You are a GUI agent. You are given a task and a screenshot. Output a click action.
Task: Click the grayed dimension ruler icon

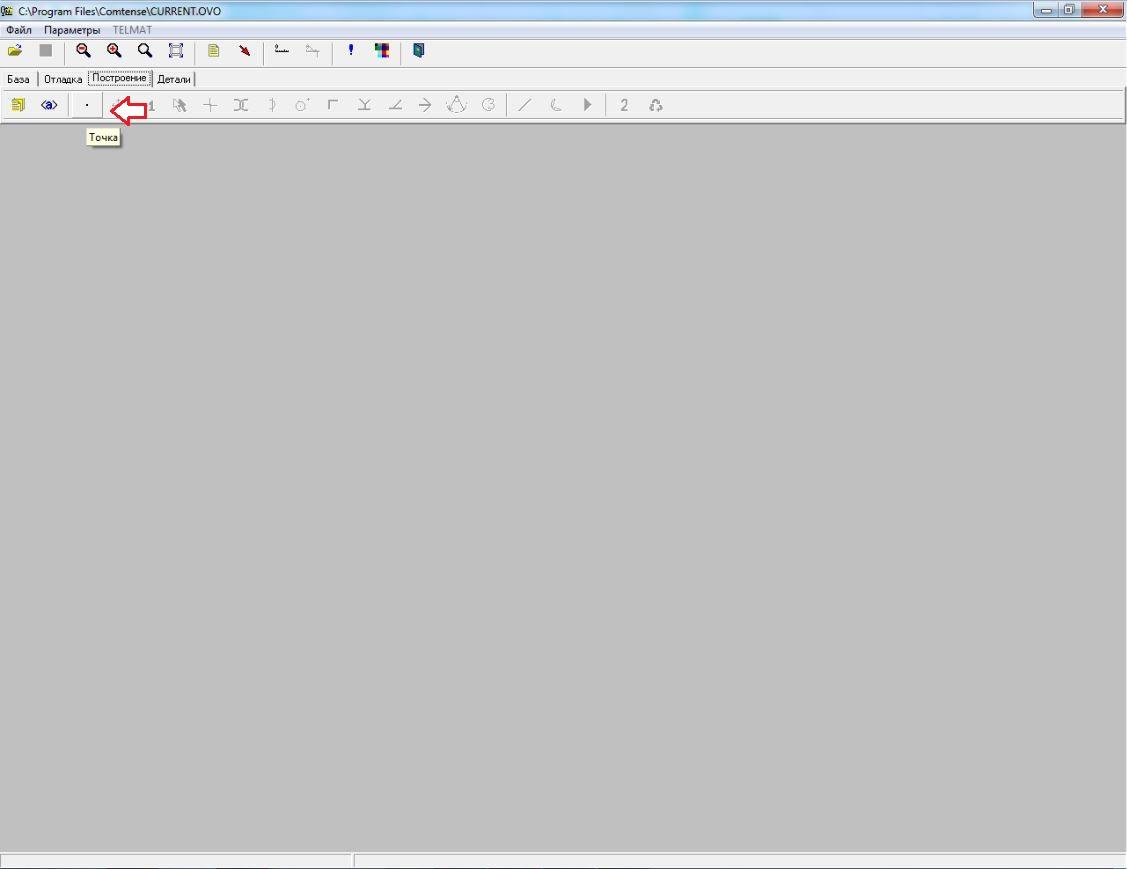point(313,51)
